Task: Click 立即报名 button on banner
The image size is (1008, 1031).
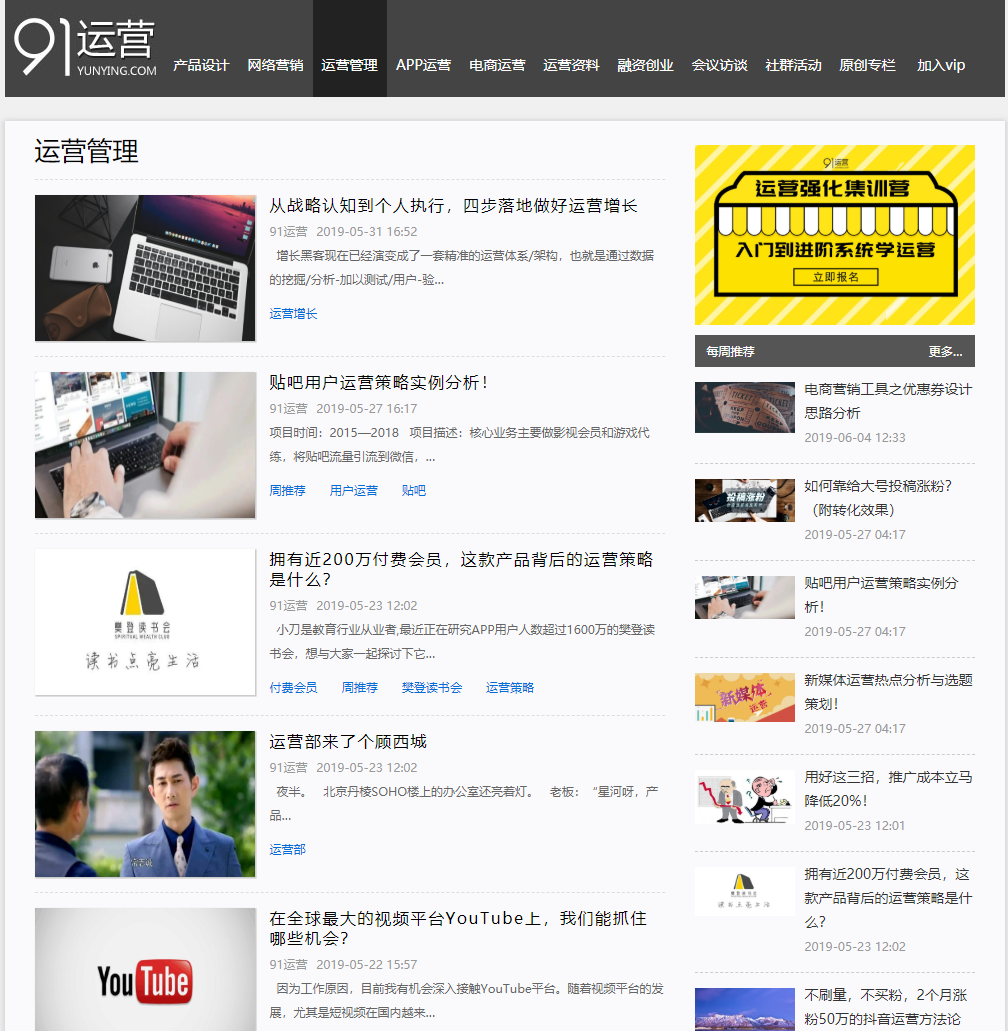Action: pos(835,277)
